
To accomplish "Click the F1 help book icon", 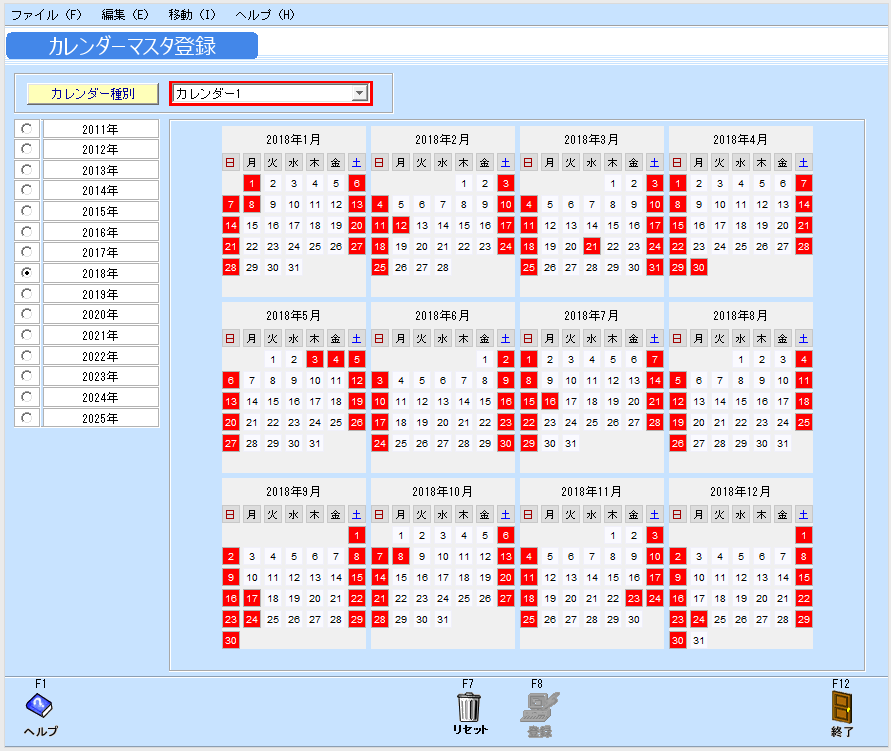I will click(x=40, y=706).
